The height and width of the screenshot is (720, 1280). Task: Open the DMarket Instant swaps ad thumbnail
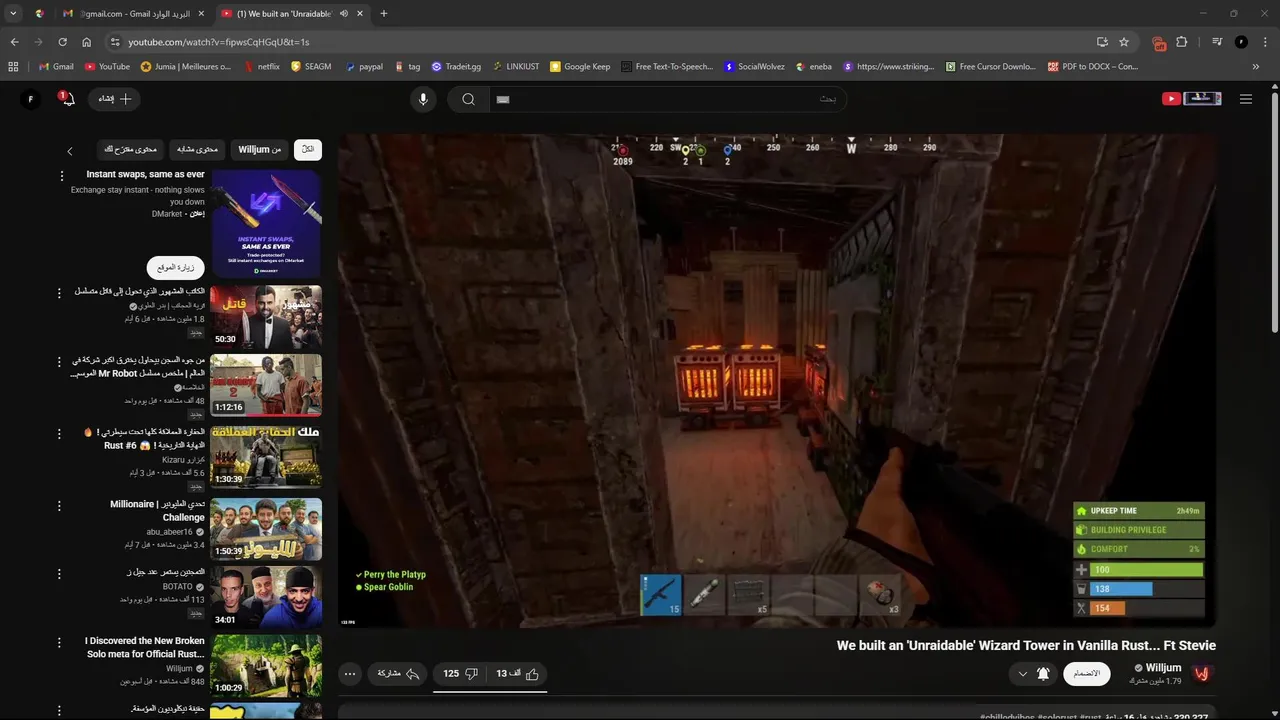[266, 223]
